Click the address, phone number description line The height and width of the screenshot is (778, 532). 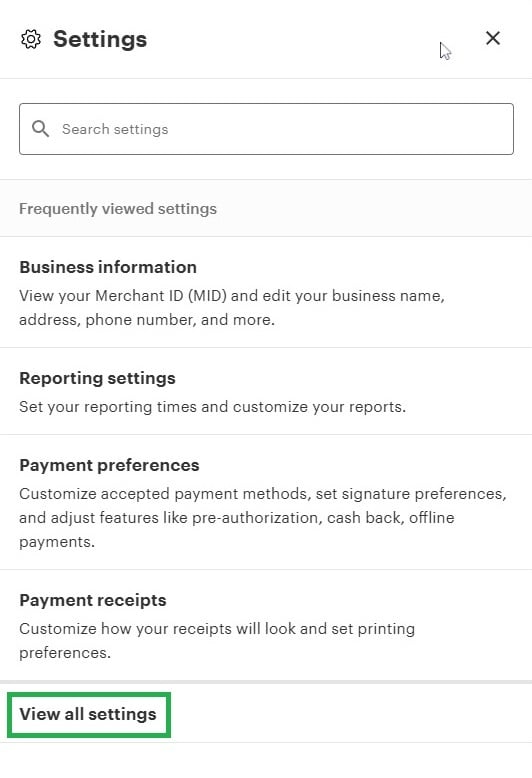(147, 320)
